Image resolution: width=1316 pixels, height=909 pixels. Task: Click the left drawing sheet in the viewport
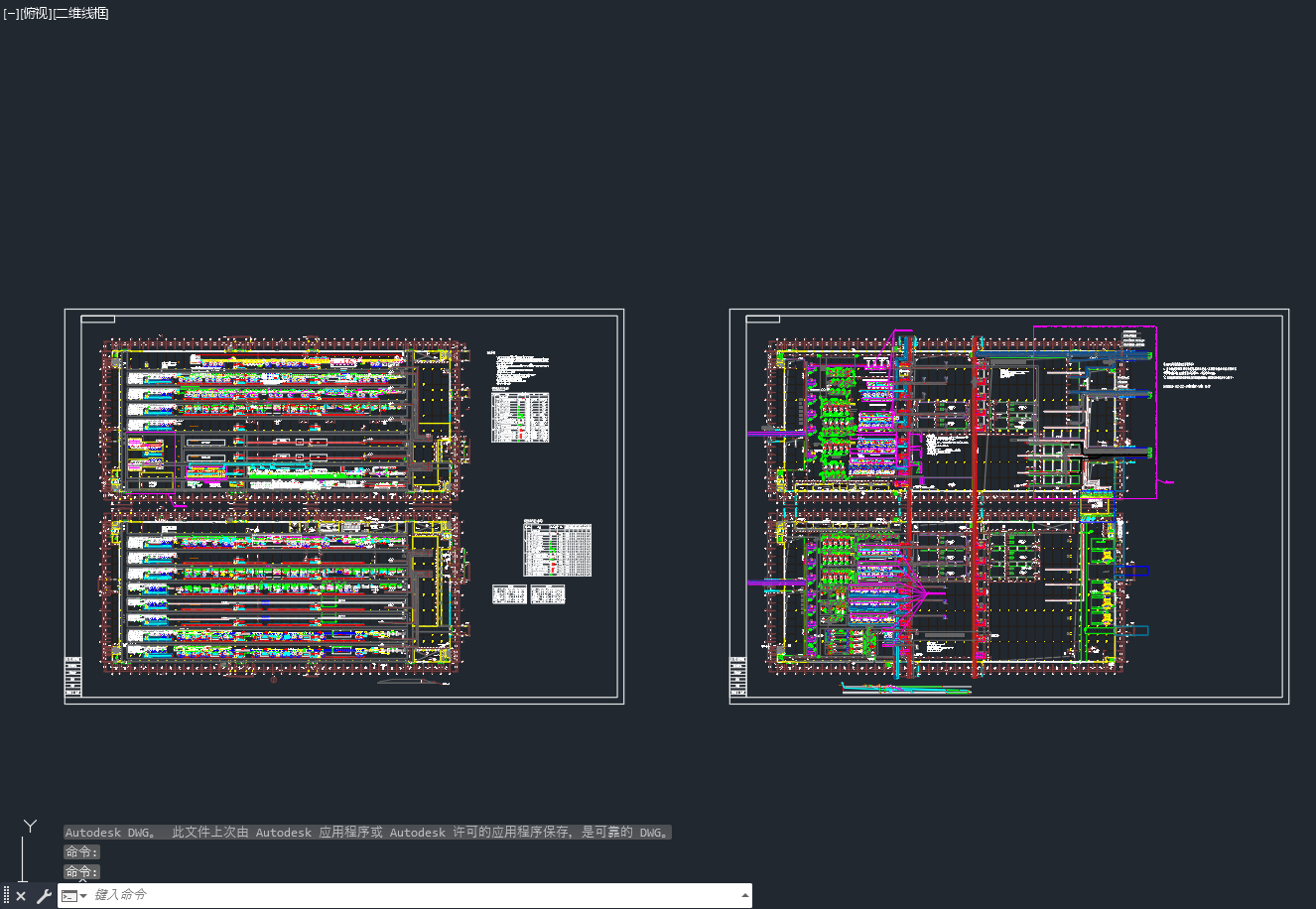coord(344,507)
